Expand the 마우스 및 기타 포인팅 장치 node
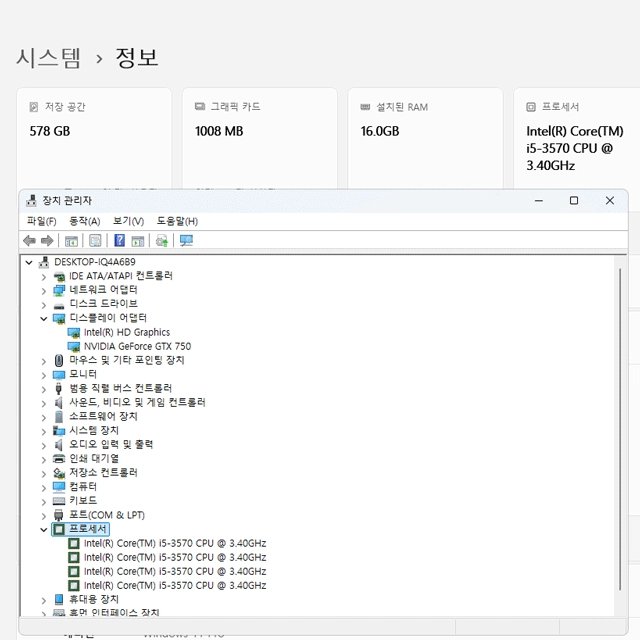Image resolution: width=640 pixels, height=640 pixels. click(44, 361)
